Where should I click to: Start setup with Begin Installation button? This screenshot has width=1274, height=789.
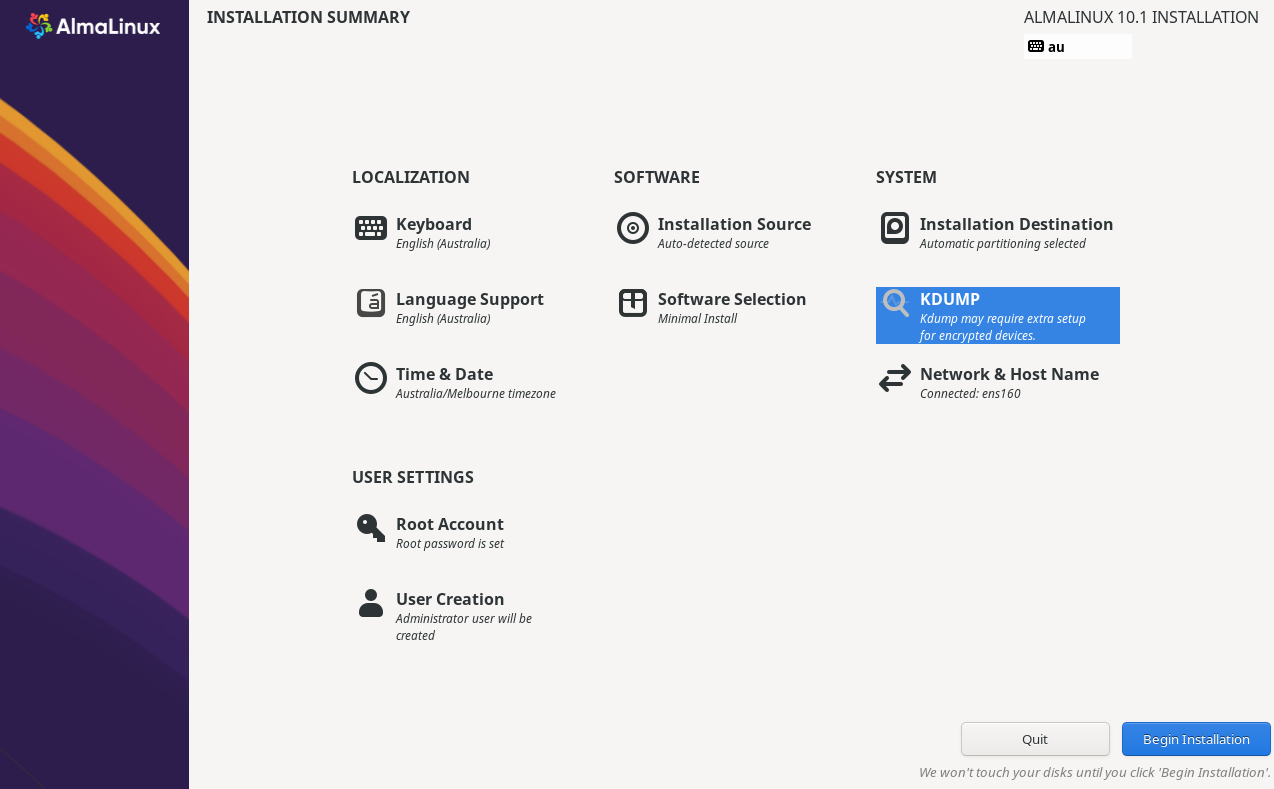pos(1196,739)
